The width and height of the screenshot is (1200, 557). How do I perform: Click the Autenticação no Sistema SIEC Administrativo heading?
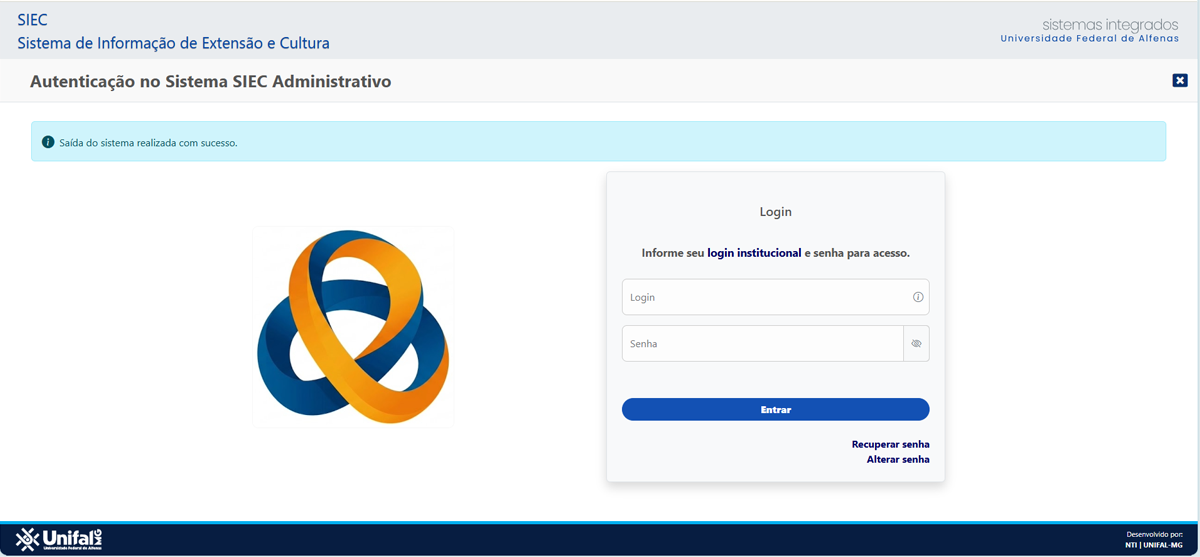point(210,81)
